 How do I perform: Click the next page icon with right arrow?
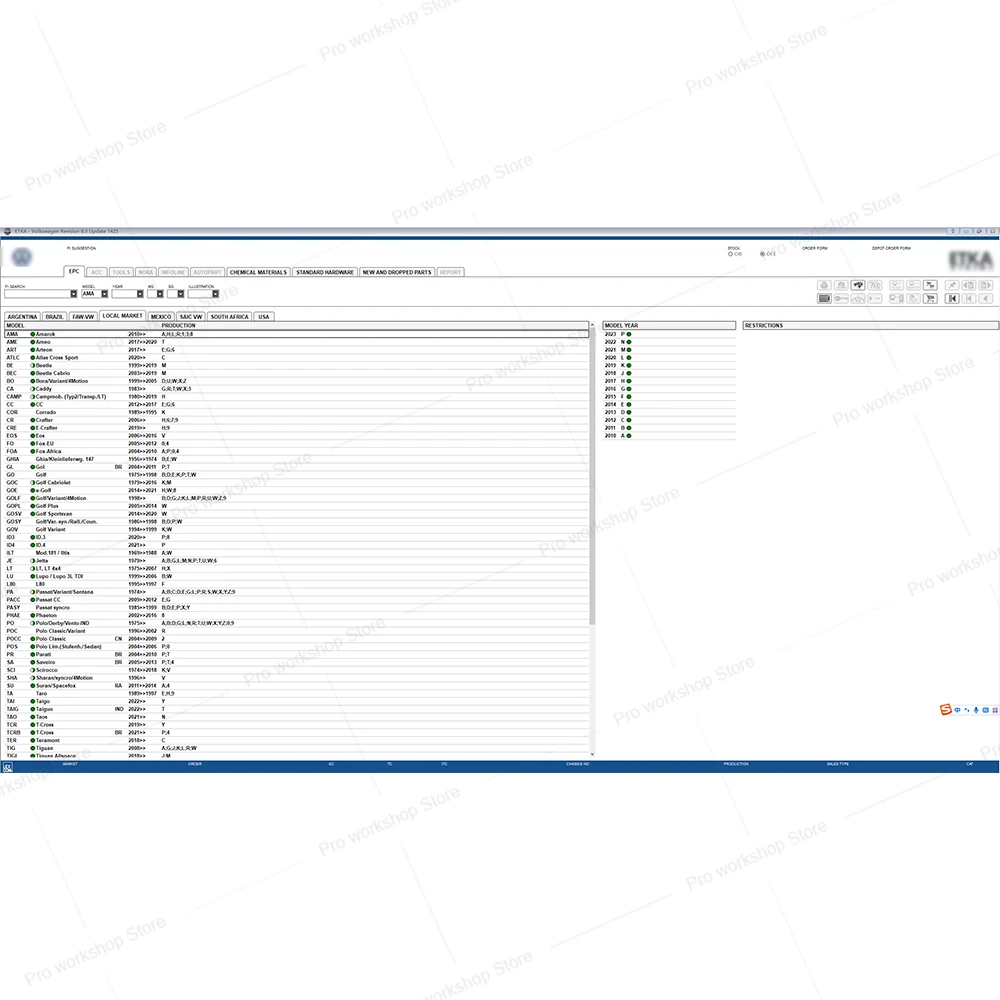[x=985, y=285]
